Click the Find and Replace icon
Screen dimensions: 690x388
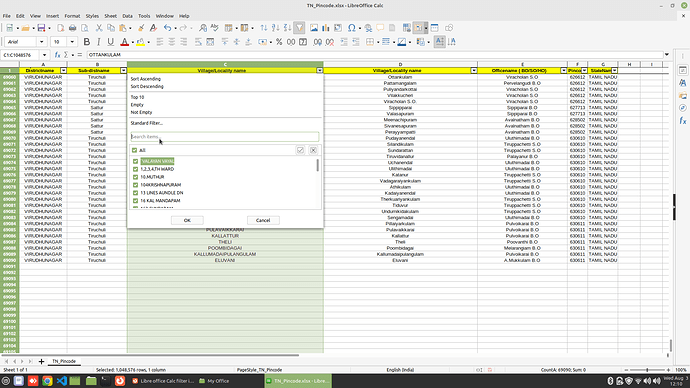click(x=202, y=28)
